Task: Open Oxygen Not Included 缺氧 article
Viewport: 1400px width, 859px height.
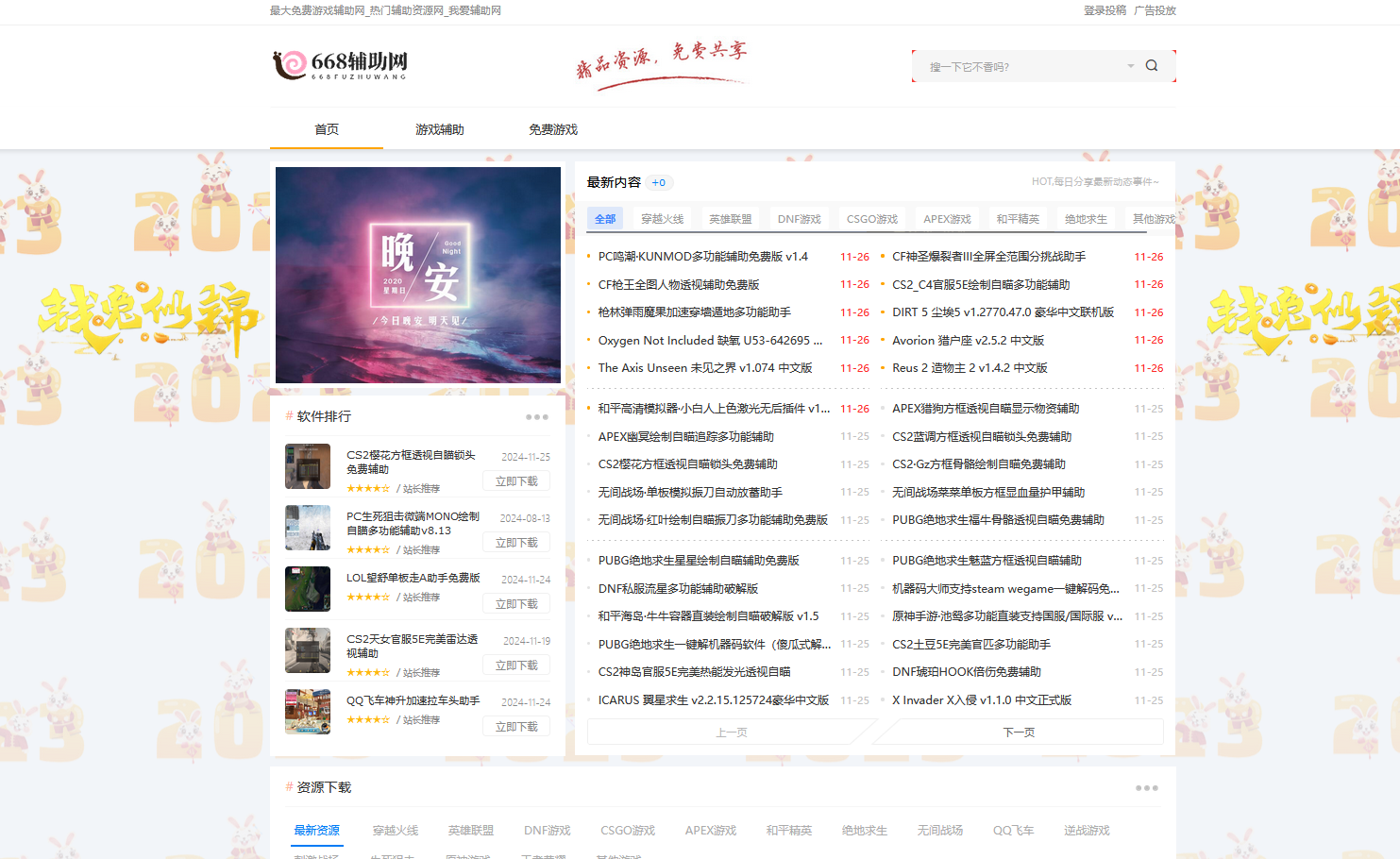Action: click(710, 341)
